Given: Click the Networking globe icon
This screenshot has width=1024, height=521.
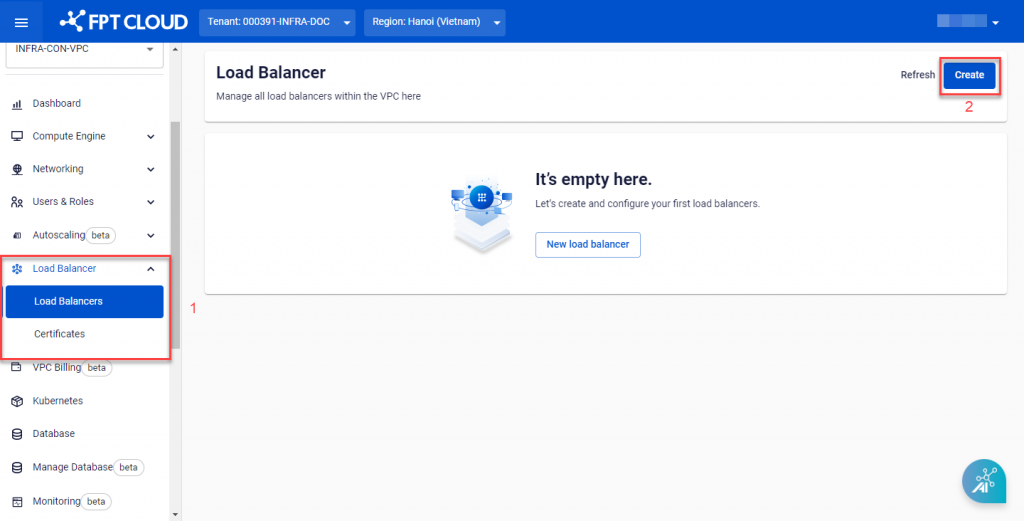Looking at the screenshot, I should tap(17, 170).
